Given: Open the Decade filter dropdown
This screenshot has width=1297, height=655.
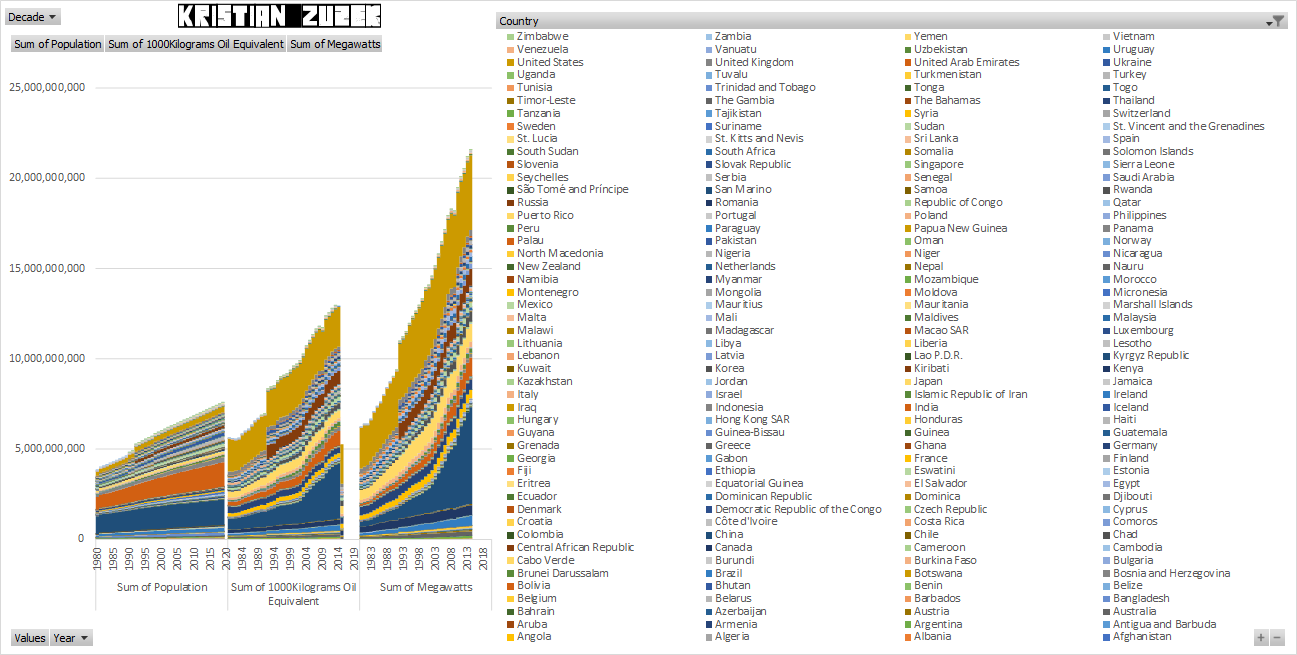Looking at the screenshot, I should click(x=33, y=17).
